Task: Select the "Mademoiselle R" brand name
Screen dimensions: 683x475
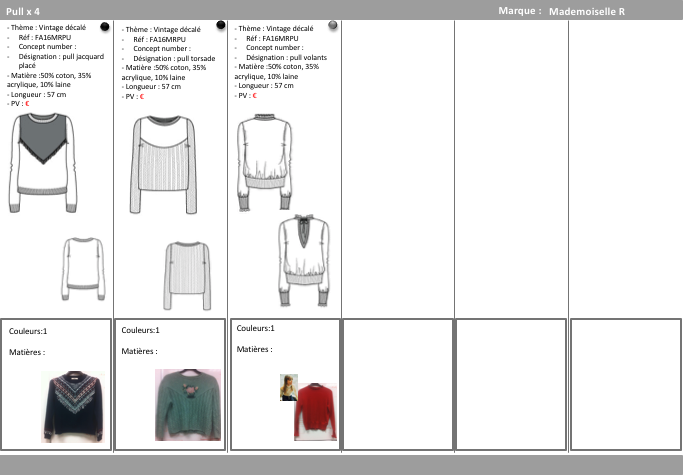Action: pyautogui.click(x=587, y=11)
